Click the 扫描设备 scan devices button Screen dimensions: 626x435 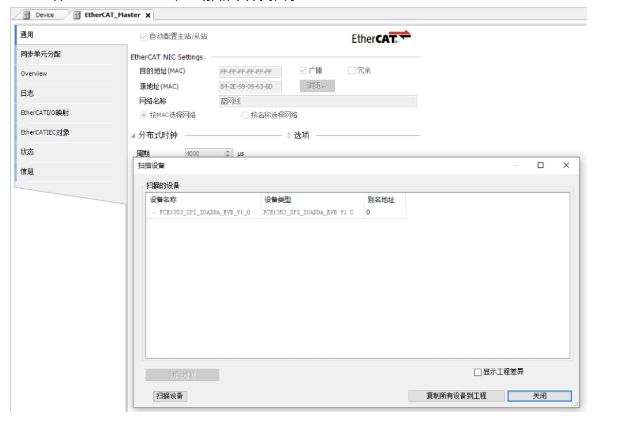click(170, 396)
